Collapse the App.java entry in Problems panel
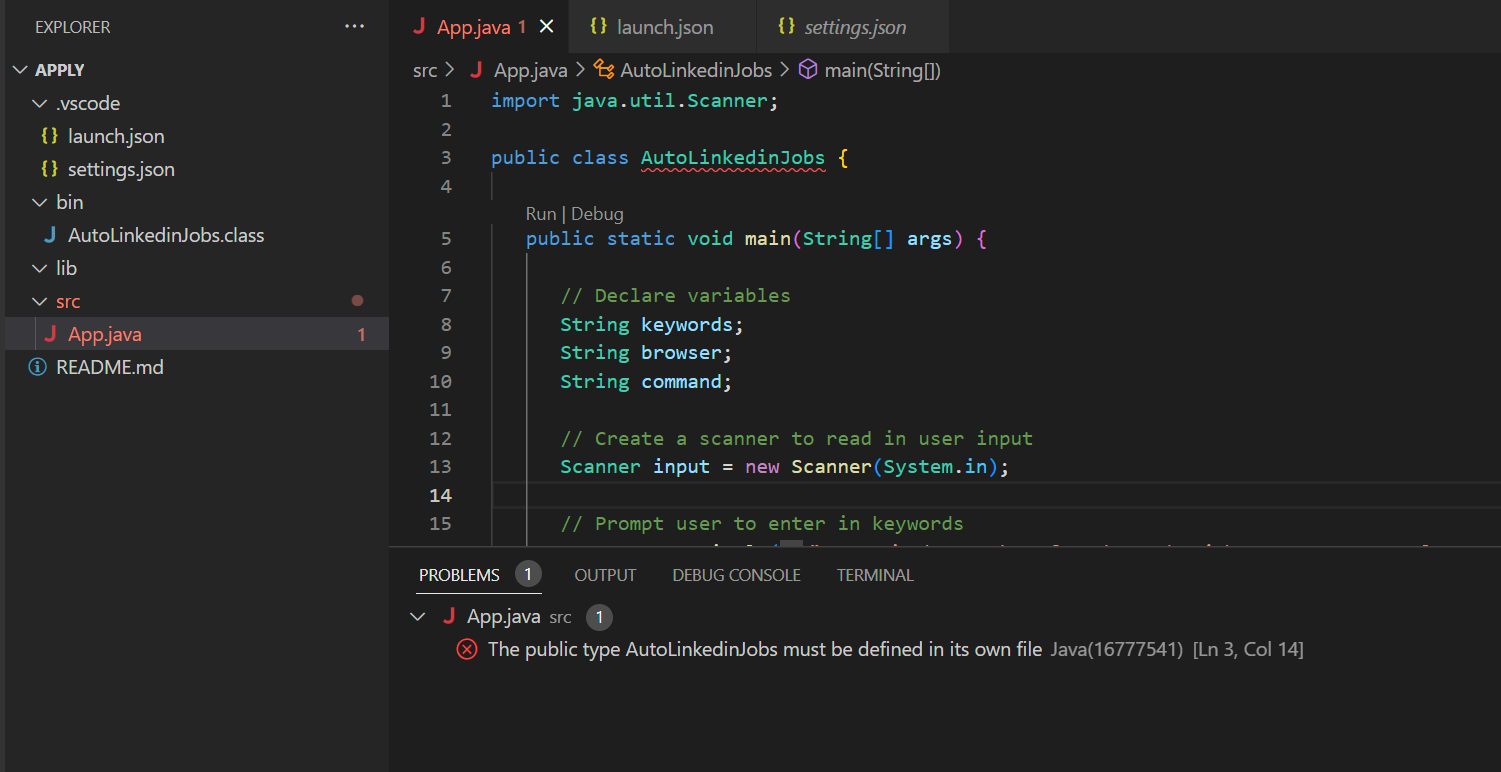This screenshot has width=1501, height=772. pyautogui.click(x=418, y=616)
